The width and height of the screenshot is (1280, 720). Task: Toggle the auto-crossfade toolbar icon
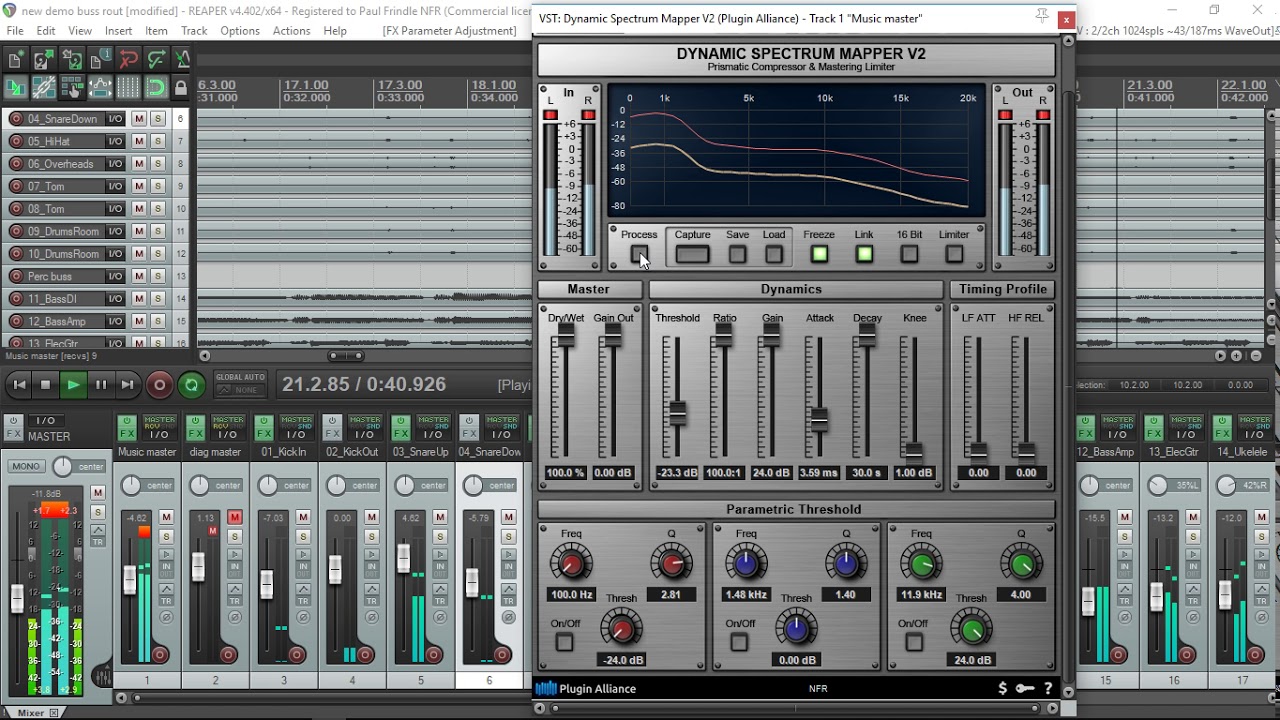pos(16,87)
